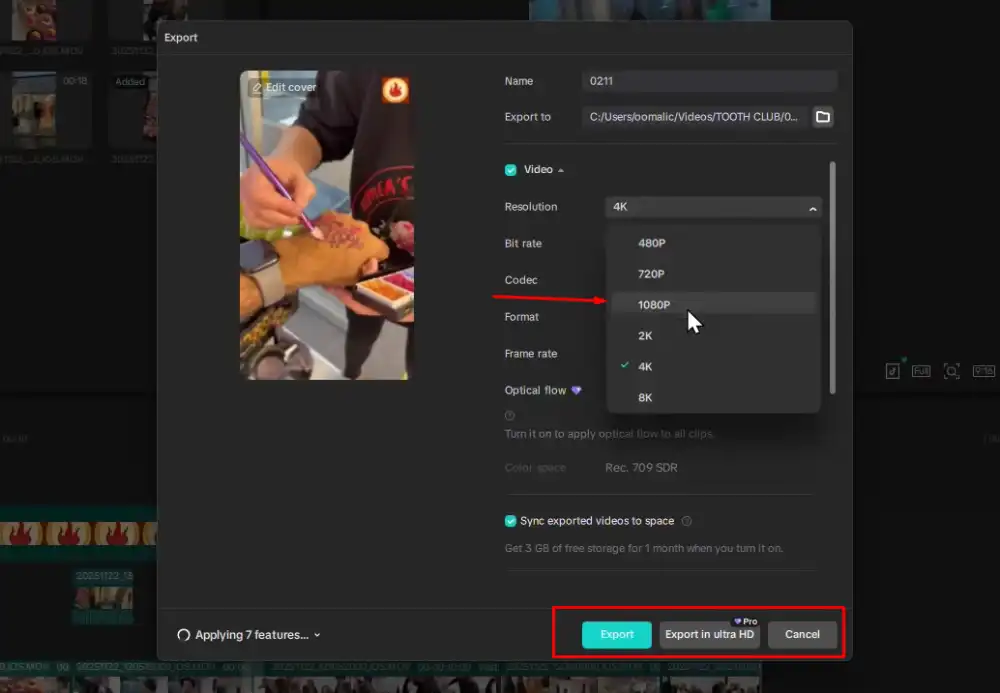Click the Name input field showing 0211
The height and width of the screenshot is (693, 1000).
(x=709, y=81)
